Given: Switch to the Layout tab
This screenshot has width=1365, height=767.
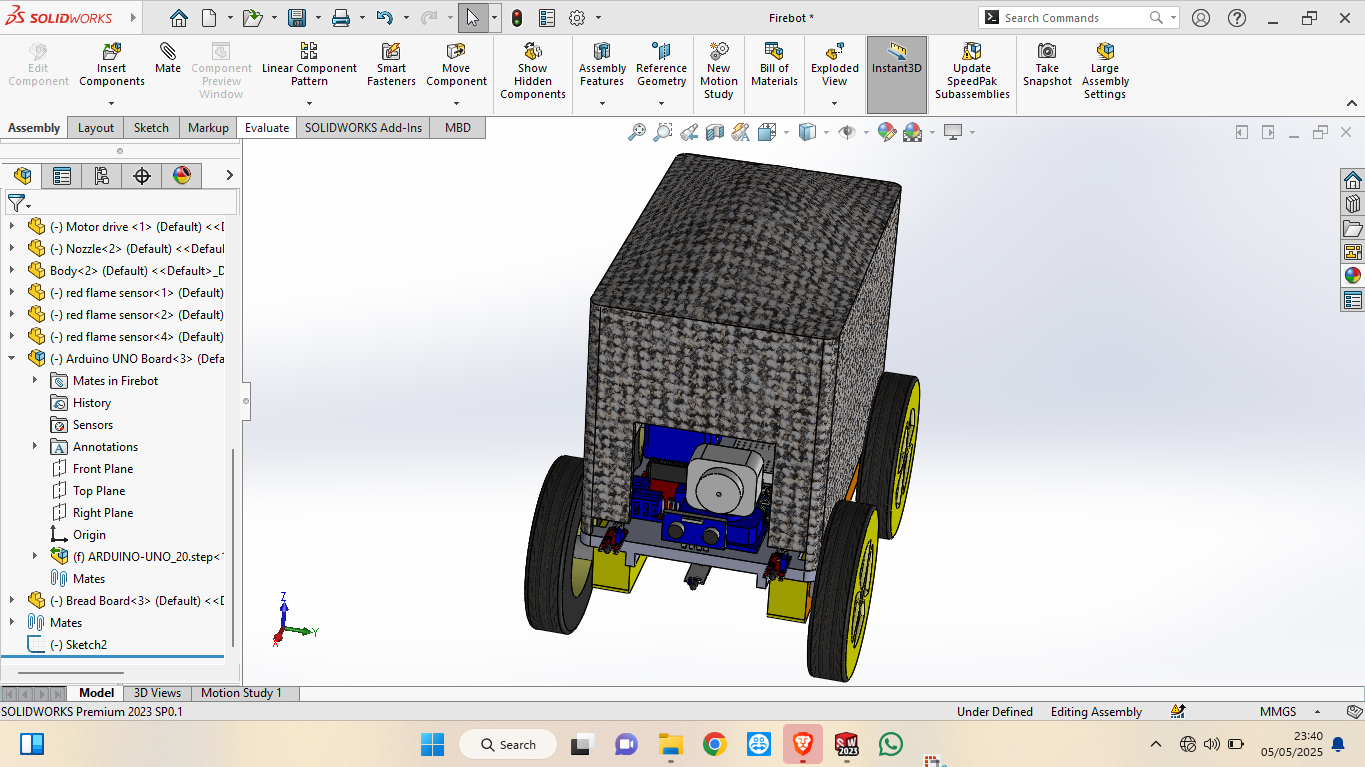Looking at the screenshot, I should point(96,128).
